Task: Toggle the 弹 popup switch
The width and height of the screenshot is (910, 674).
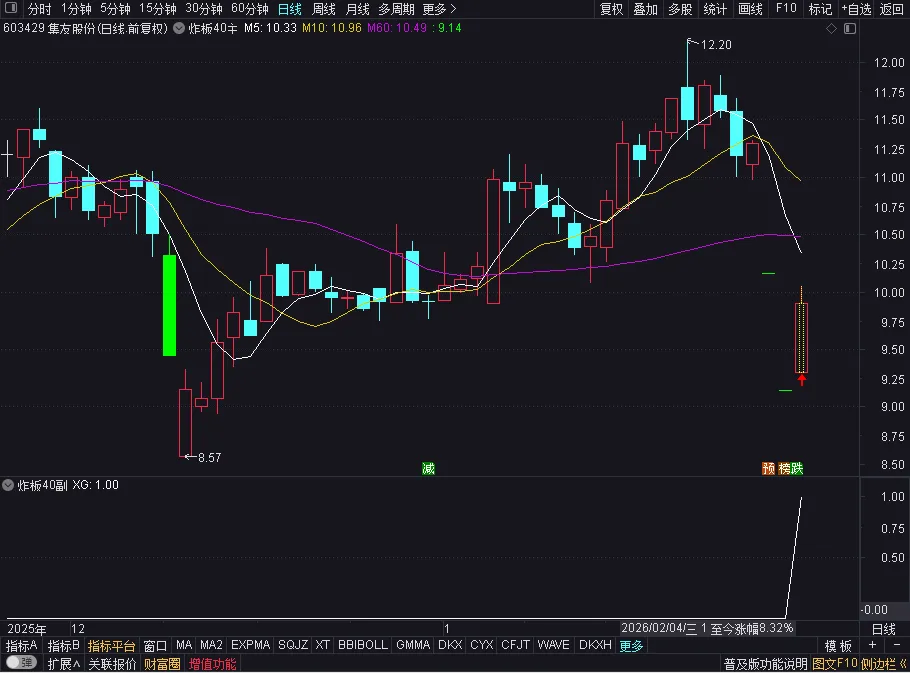Action: 22,663
